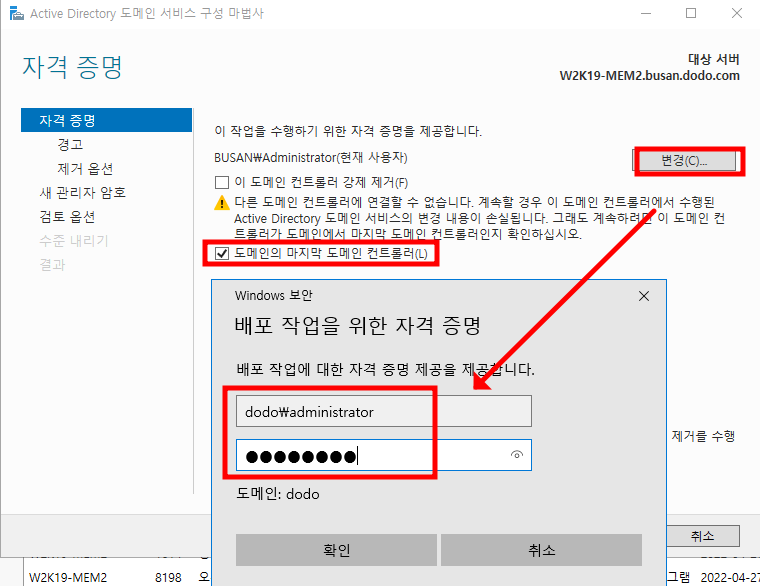Maximize the configuration wizard window

[x=691, y=13]
